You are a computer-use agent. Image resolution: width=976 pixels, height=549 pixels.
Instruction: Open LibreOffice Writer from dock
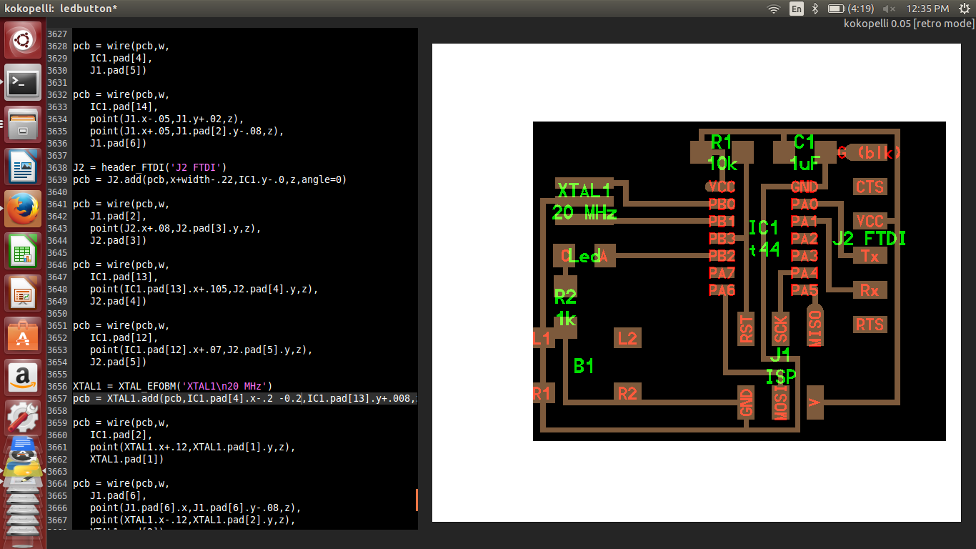click(22, 166)
